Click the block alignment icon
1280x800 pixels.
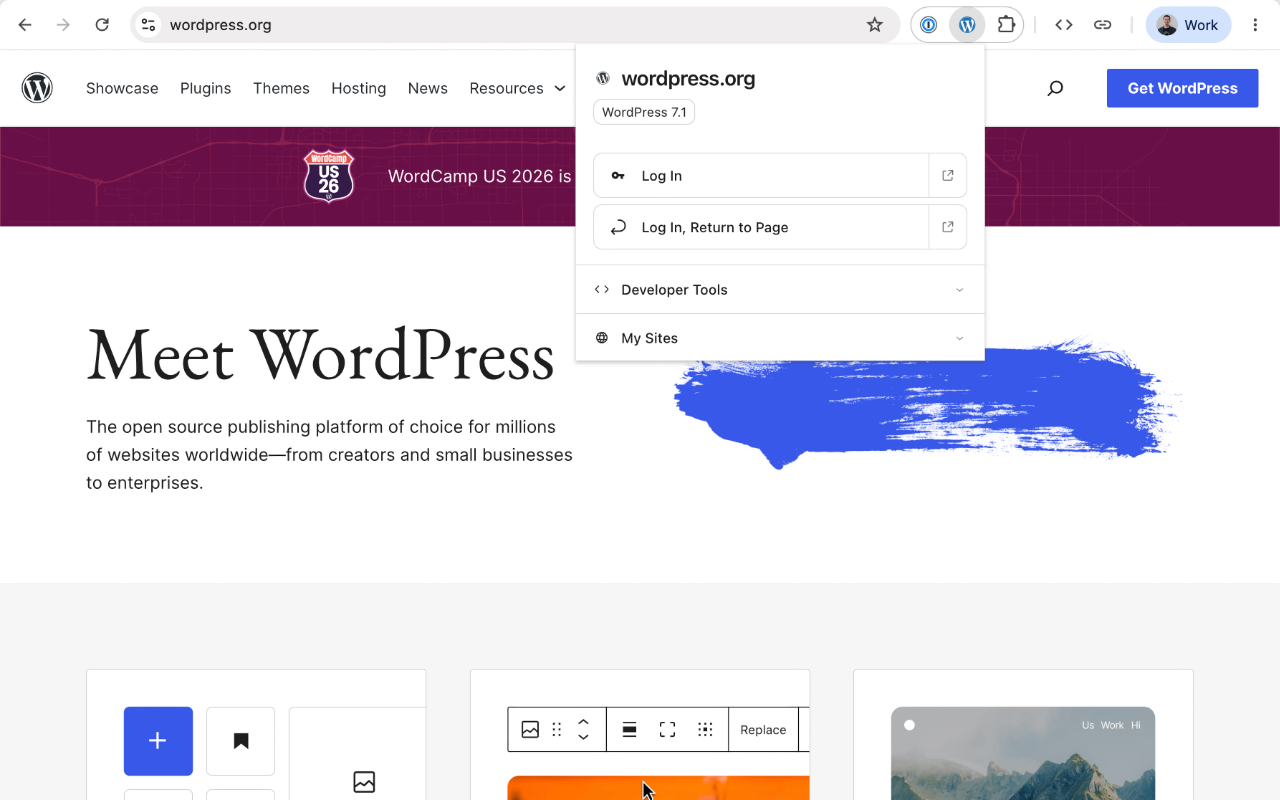click(630, 730)
